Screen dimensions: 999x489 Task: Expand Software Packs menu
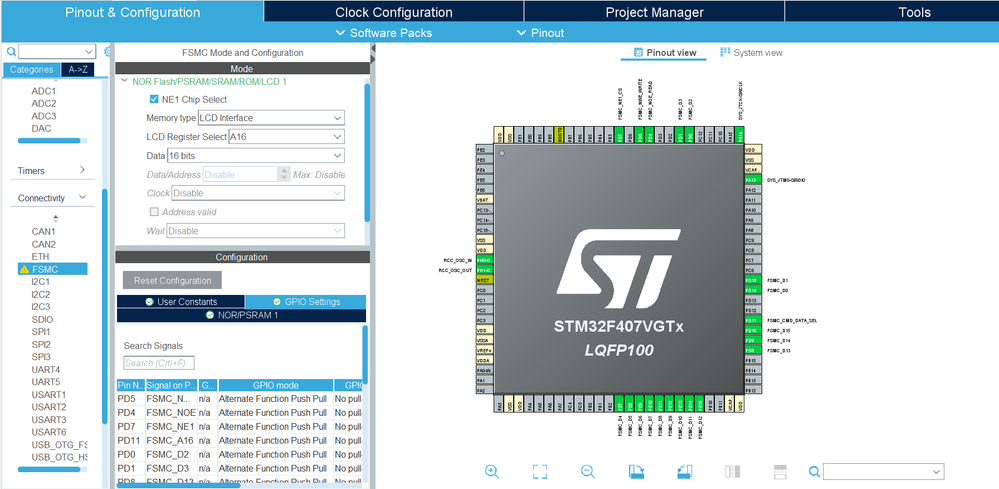pos(384,33)
